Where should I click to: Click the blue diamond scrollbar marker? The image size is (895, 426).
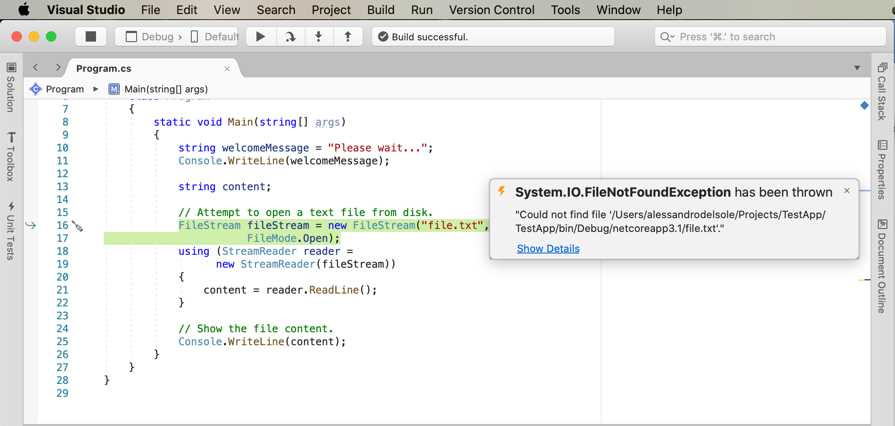[x=864, y=105]
